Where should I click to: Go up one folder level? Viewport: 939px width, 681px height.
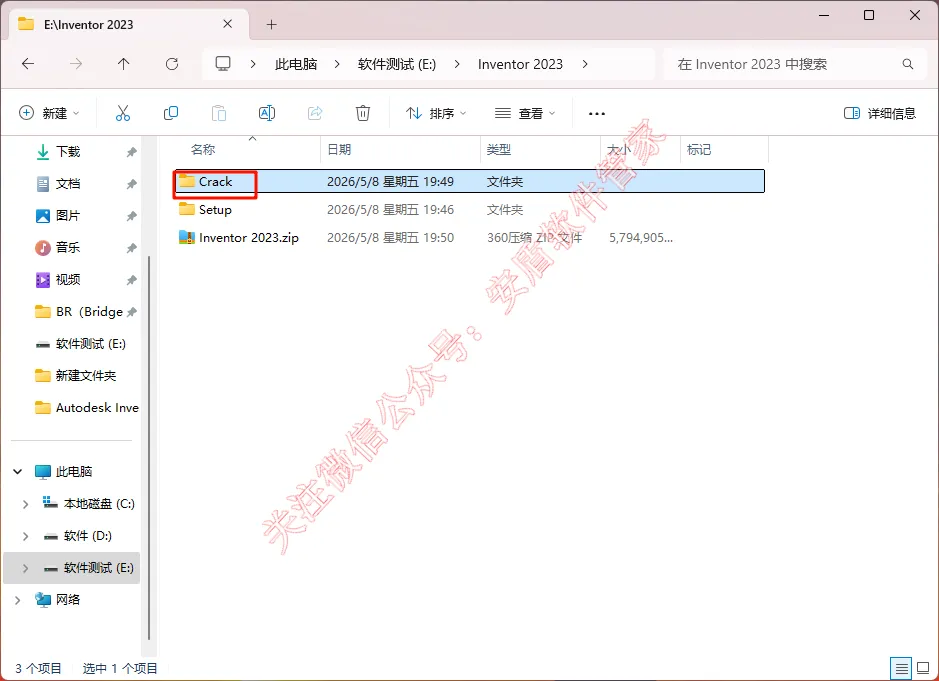click(x=123, y=64)
